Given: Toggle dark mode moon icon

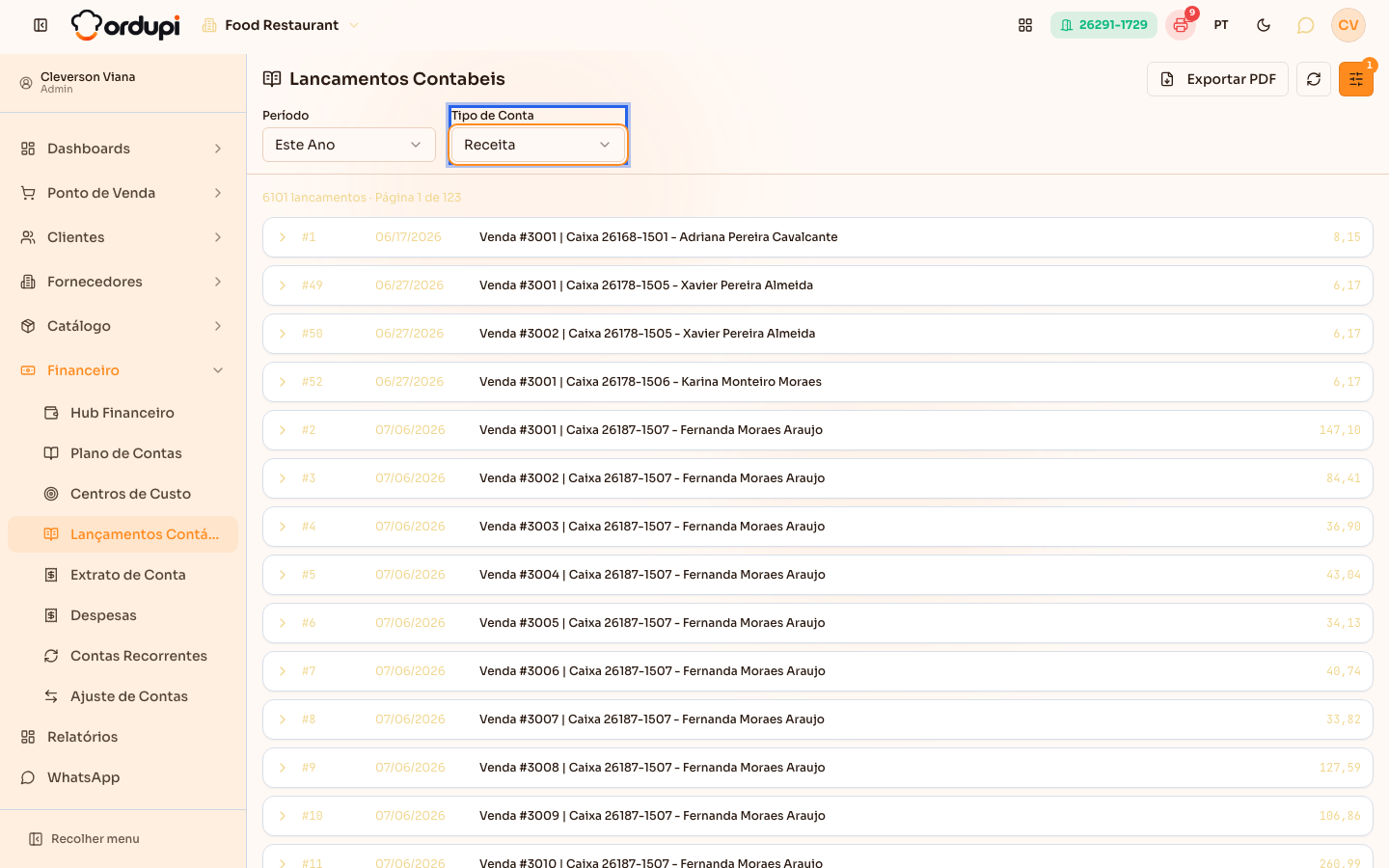Looking at the screenshot, I should pos(1264,25).
